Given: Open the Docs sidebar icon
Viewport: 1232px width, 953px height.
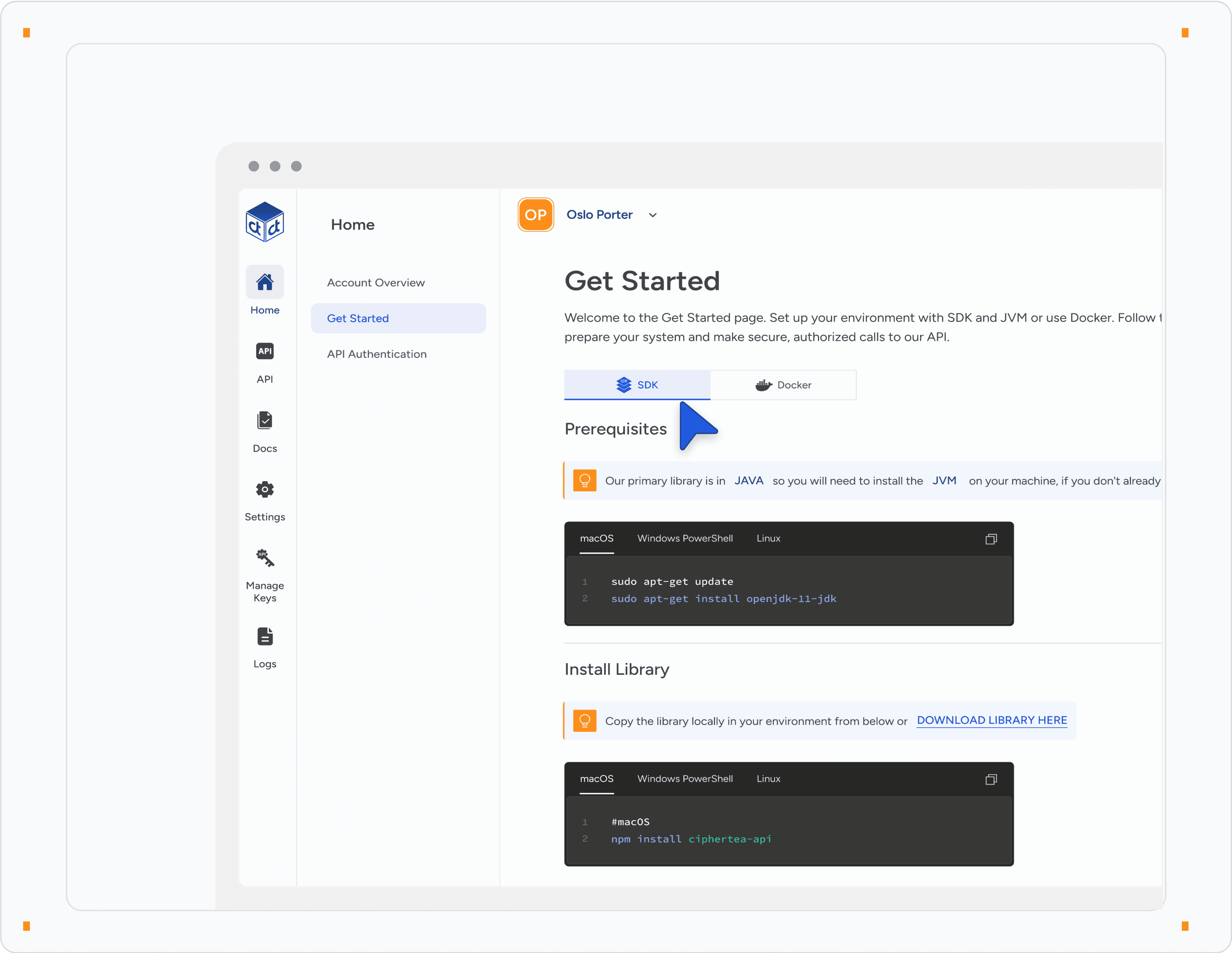Looking at the screenshot, I should coord(264,420).
